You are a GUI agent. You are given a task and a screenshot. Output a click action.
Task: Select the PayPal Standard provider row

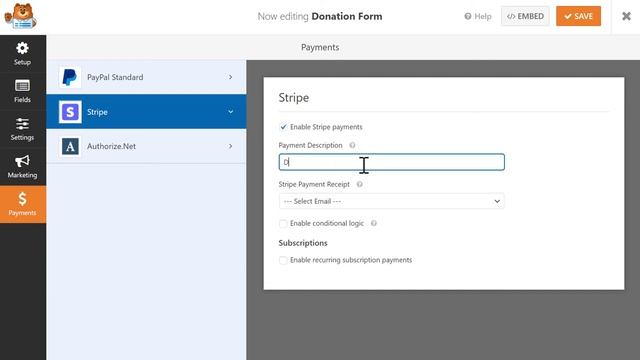(146, 77)
